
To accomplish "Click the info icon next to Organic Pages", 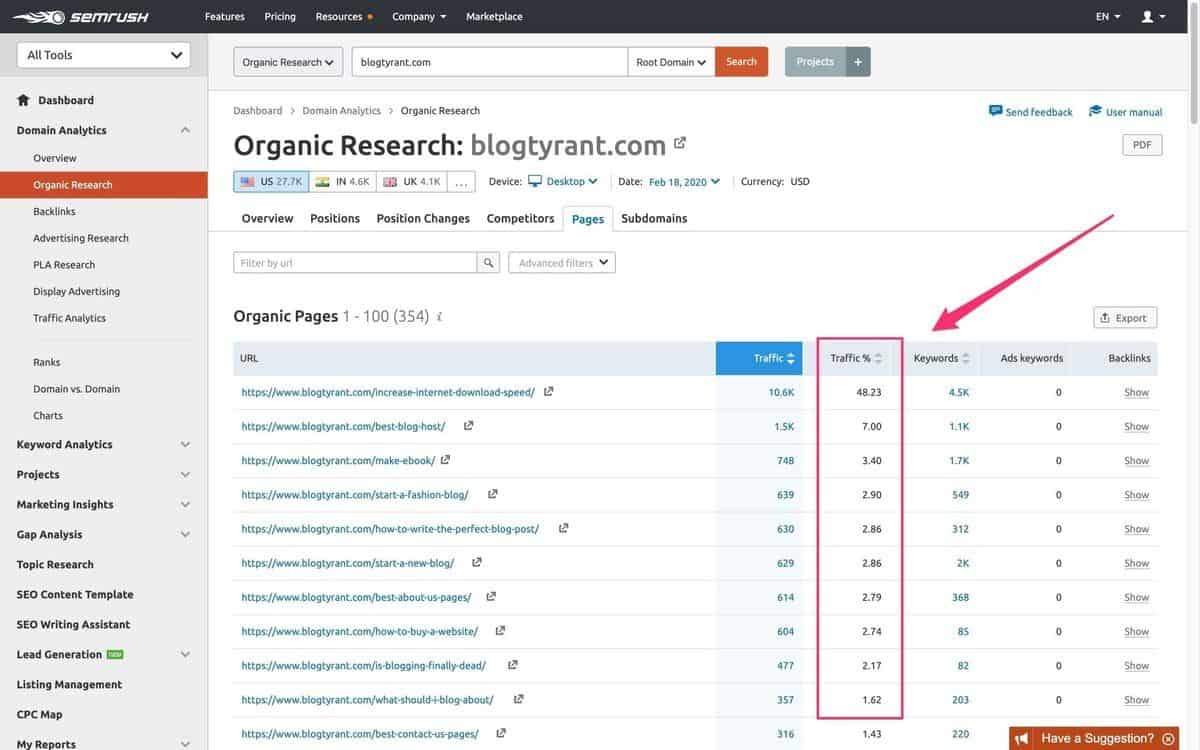I will (440, 317).
